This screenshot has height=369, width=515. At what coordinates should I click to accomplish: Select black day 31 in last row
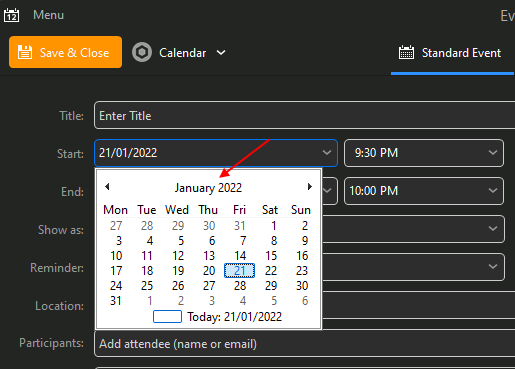116,301
